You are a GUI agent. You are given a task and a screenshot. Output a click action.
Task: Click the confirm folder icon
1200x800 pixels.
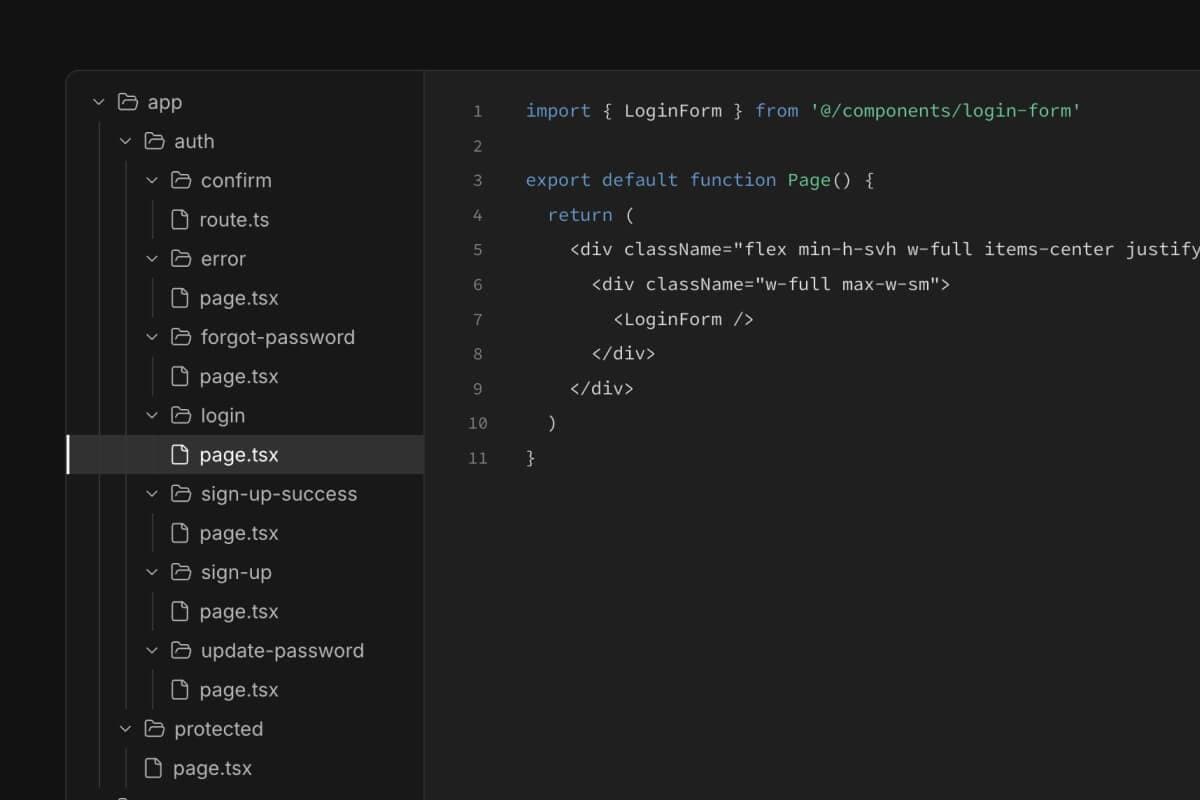click(180, 180)
